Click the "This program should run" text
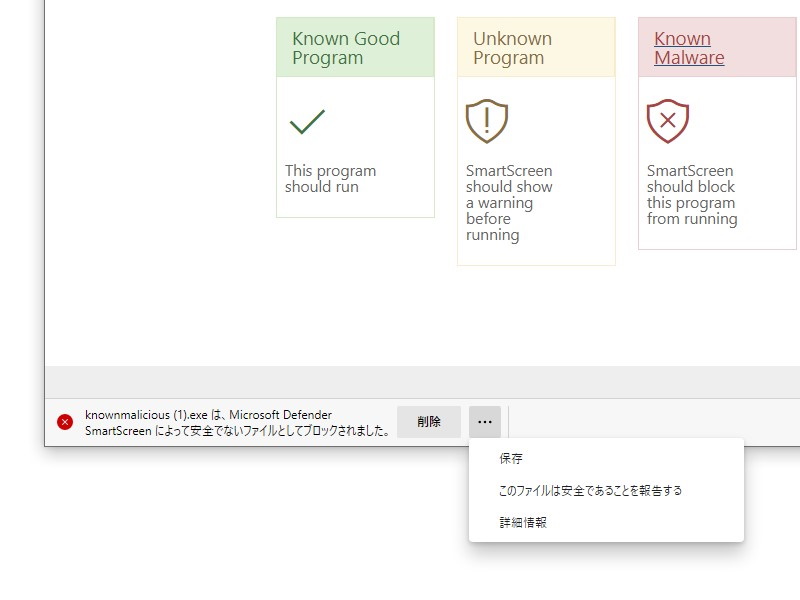The width and height of the screenshot is (800, 600). pos(330,179)
